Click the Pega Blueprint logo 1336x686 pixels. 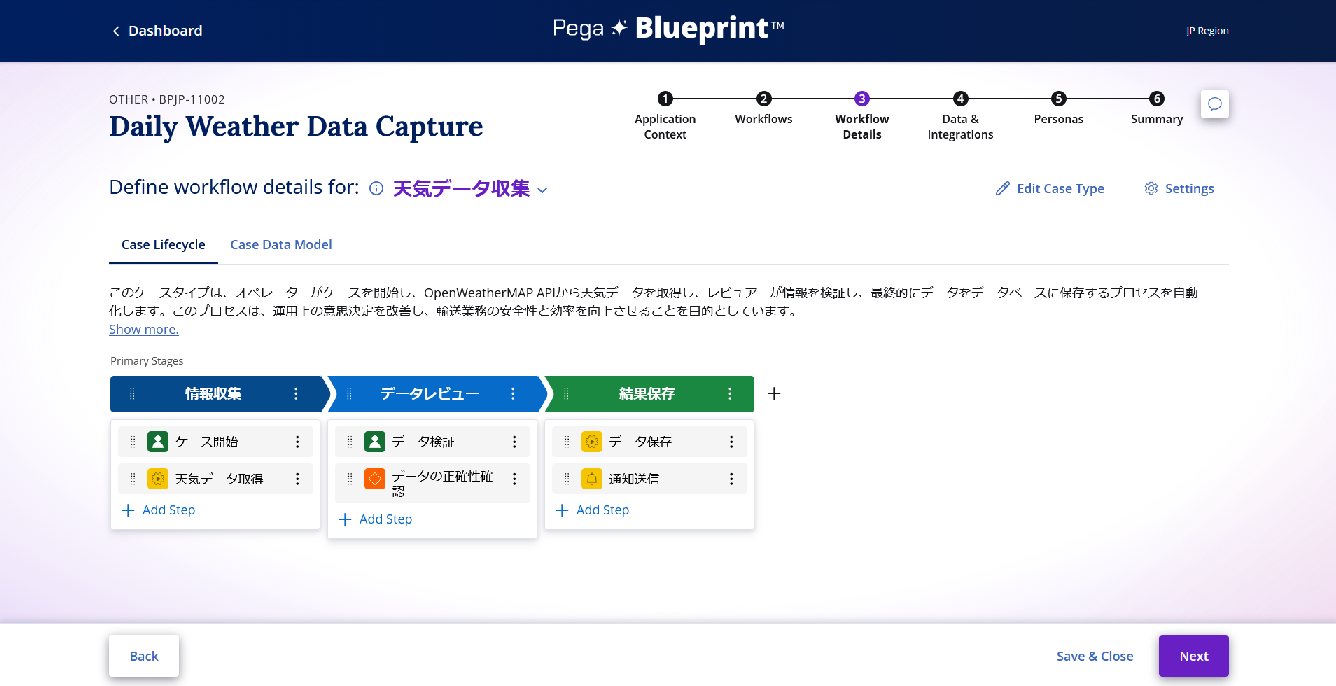pos(668,29)
